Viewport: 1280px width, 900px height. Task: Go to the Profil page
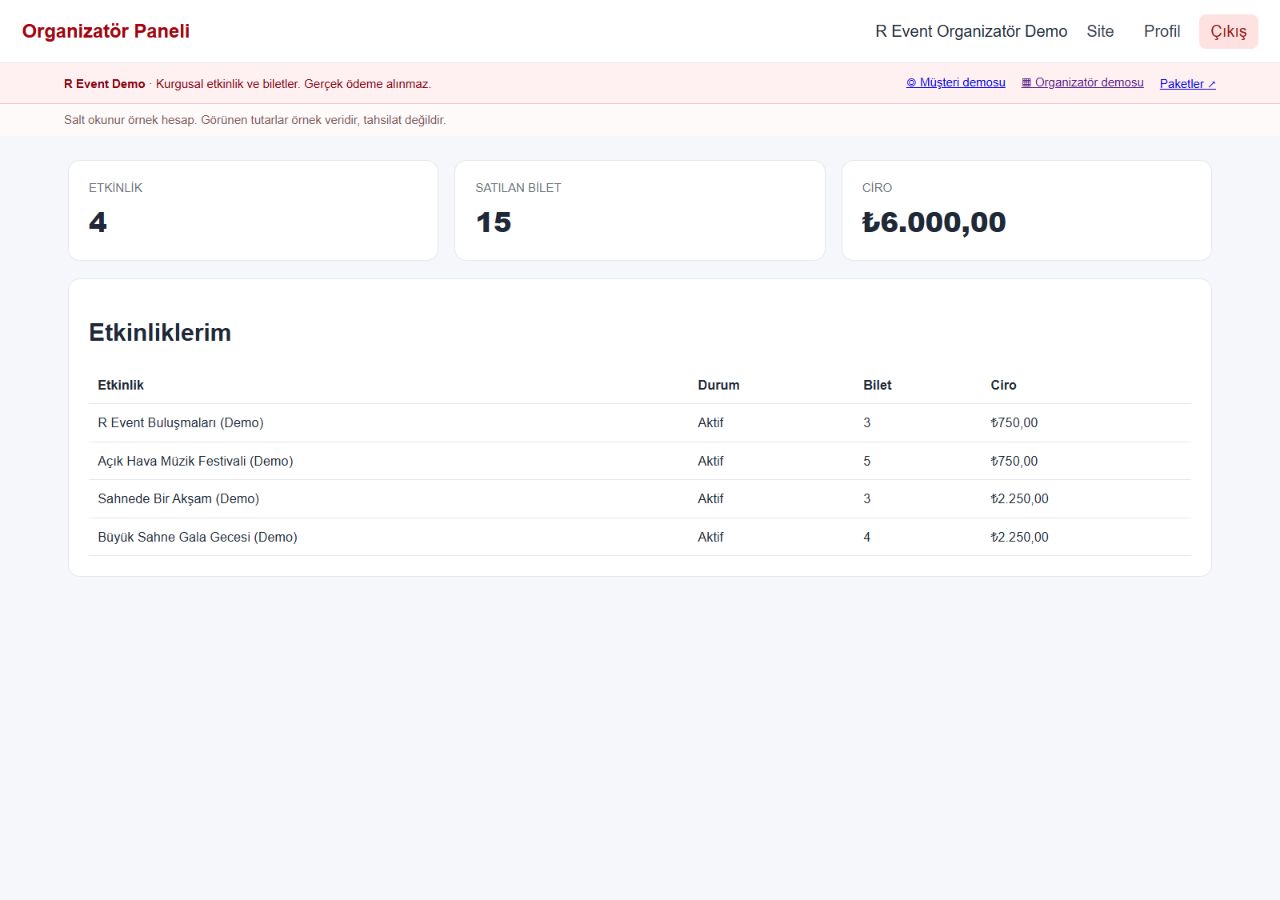1162,31
